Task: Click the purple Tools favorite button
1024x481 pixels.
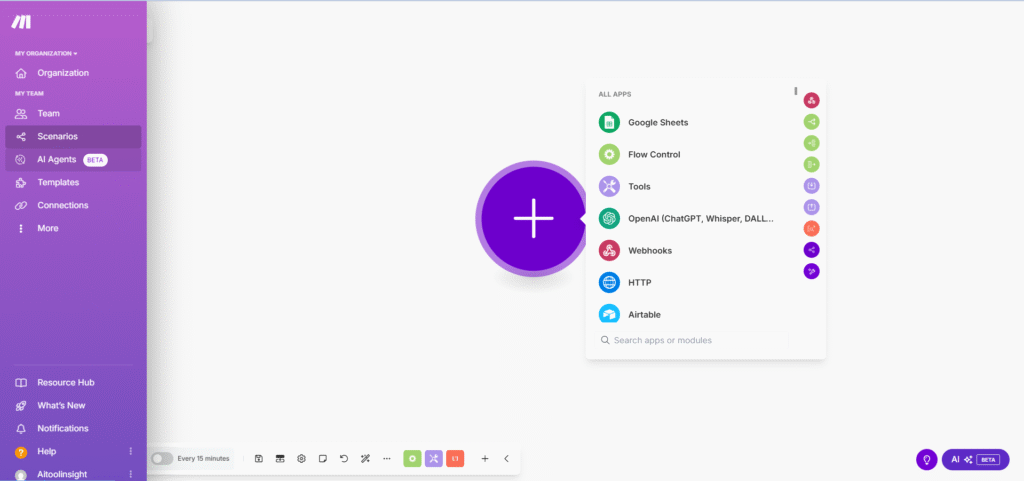Action: tap(434, 459)
